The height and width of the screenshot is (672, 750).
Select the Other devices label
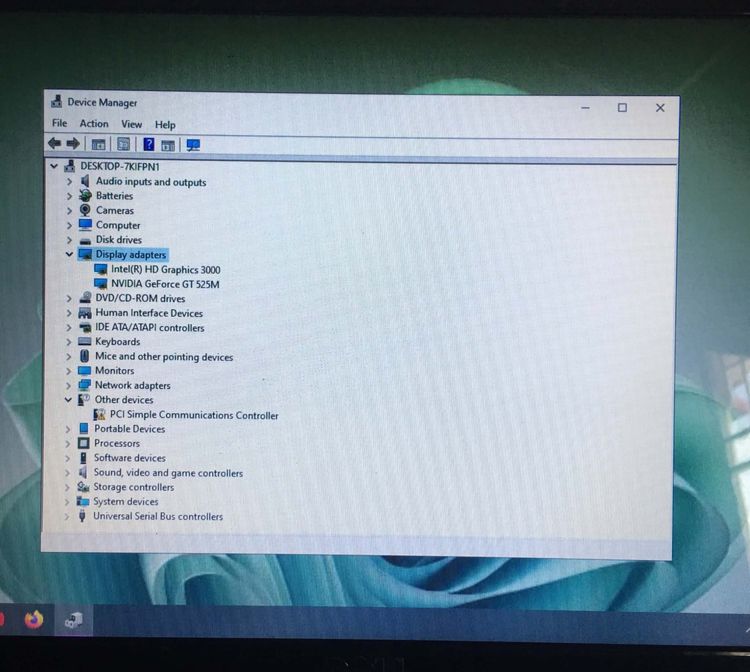(x=124, y=399)
